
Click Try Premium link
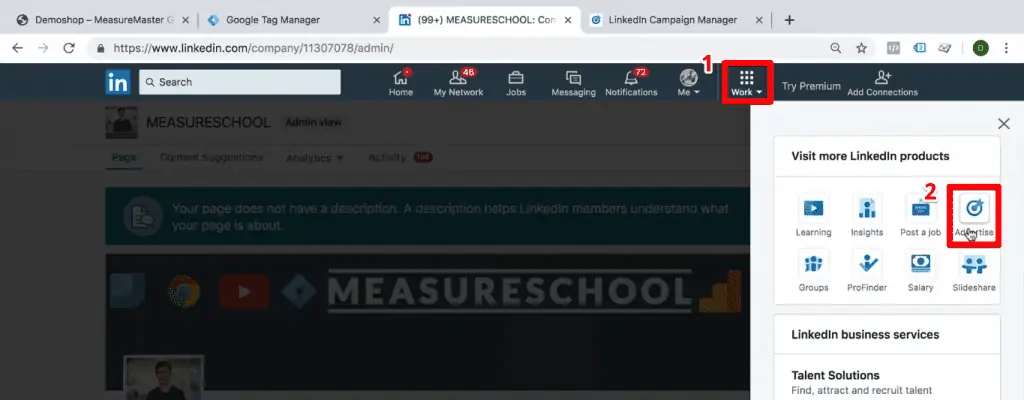point(811,86)
